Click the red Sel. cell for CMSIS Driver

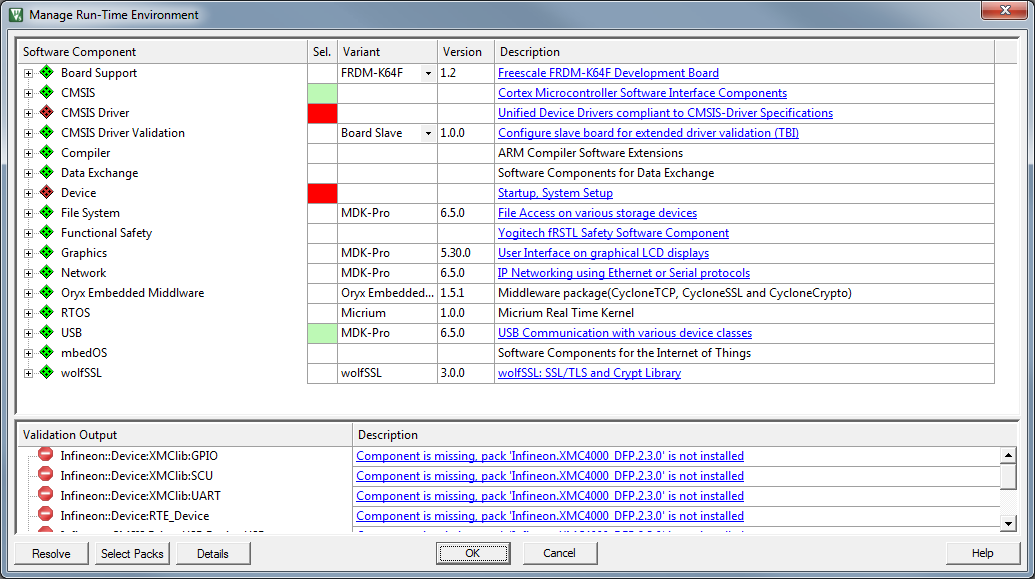322,113
